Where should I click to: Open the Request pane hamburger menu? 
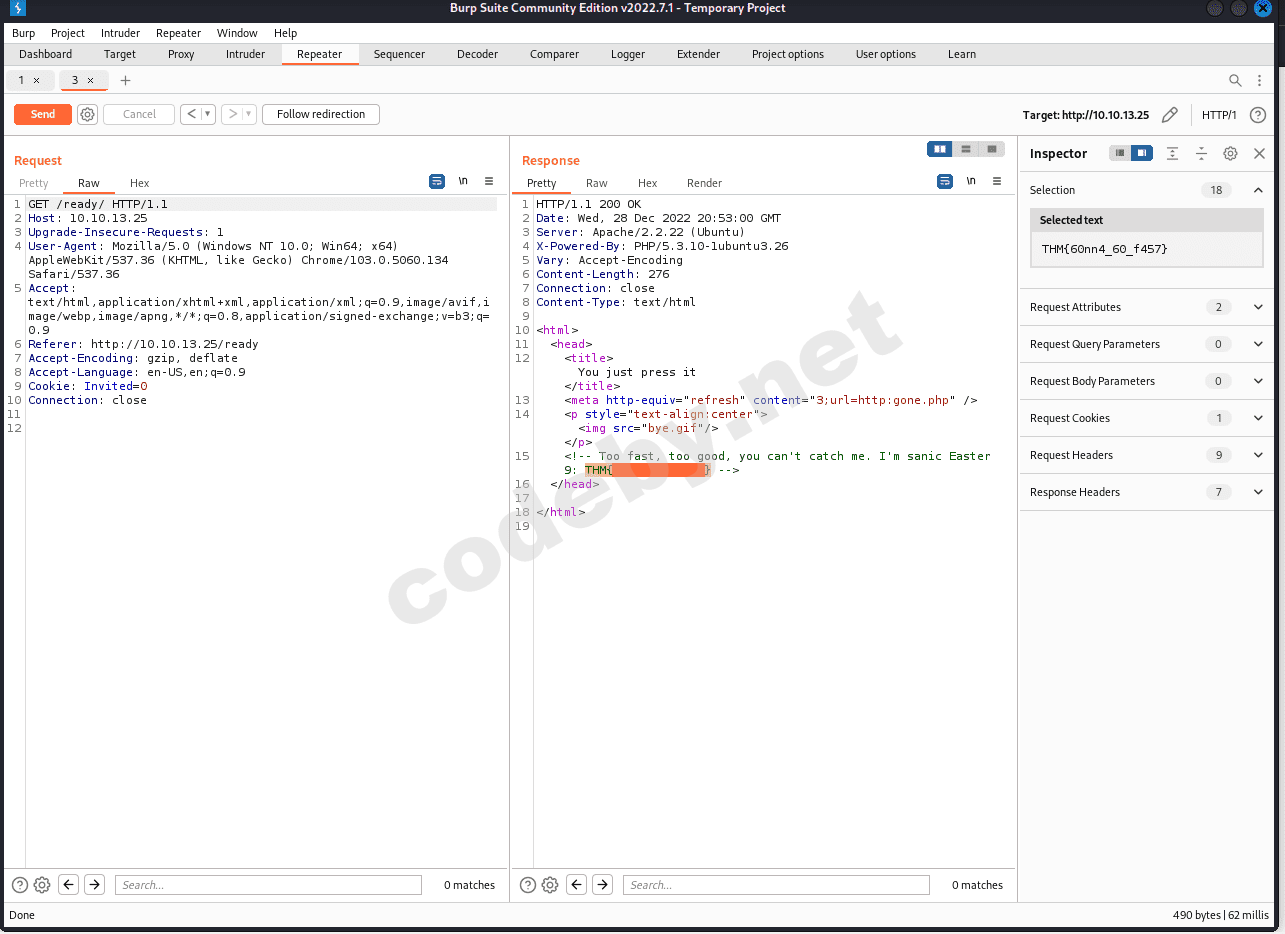click(x=489, y=181)
